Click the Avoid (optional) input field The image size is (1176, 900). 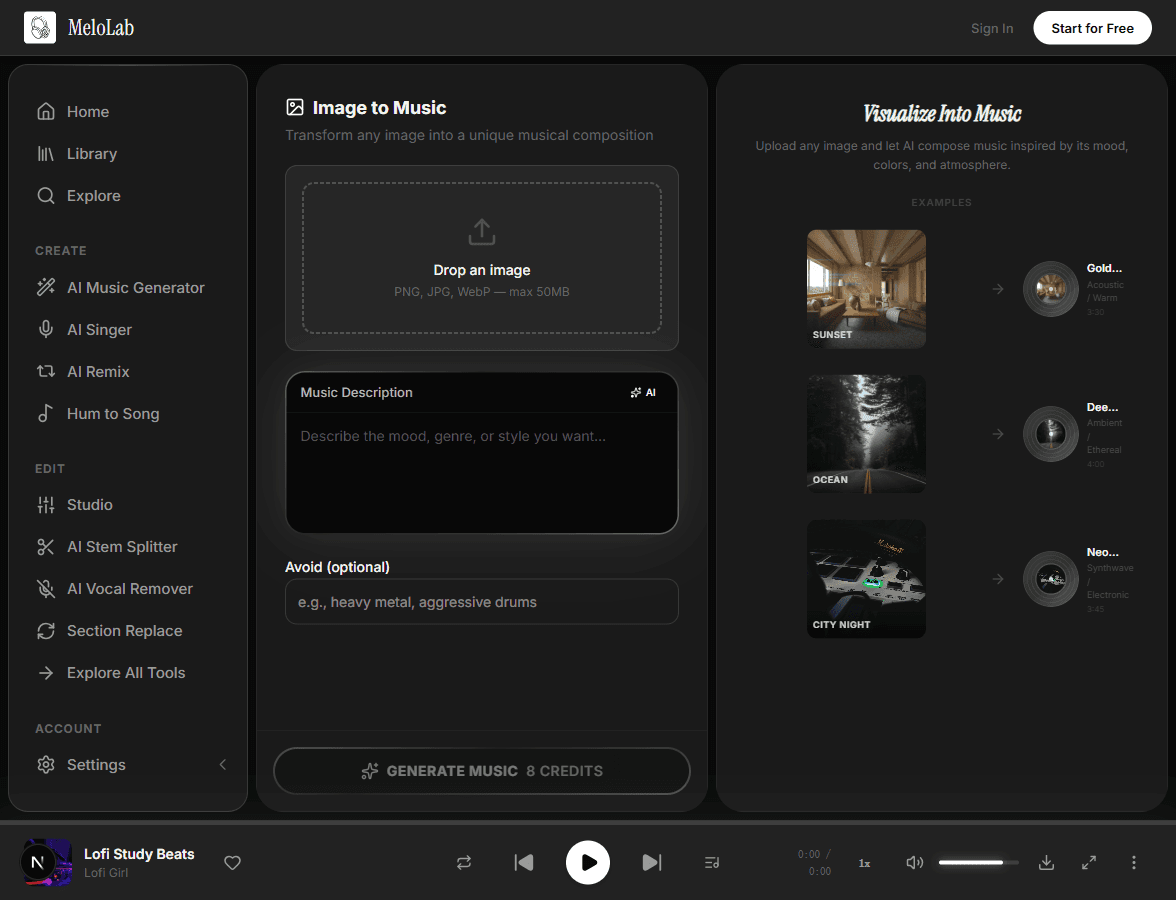pyautogui.click(x=482, y=602)
